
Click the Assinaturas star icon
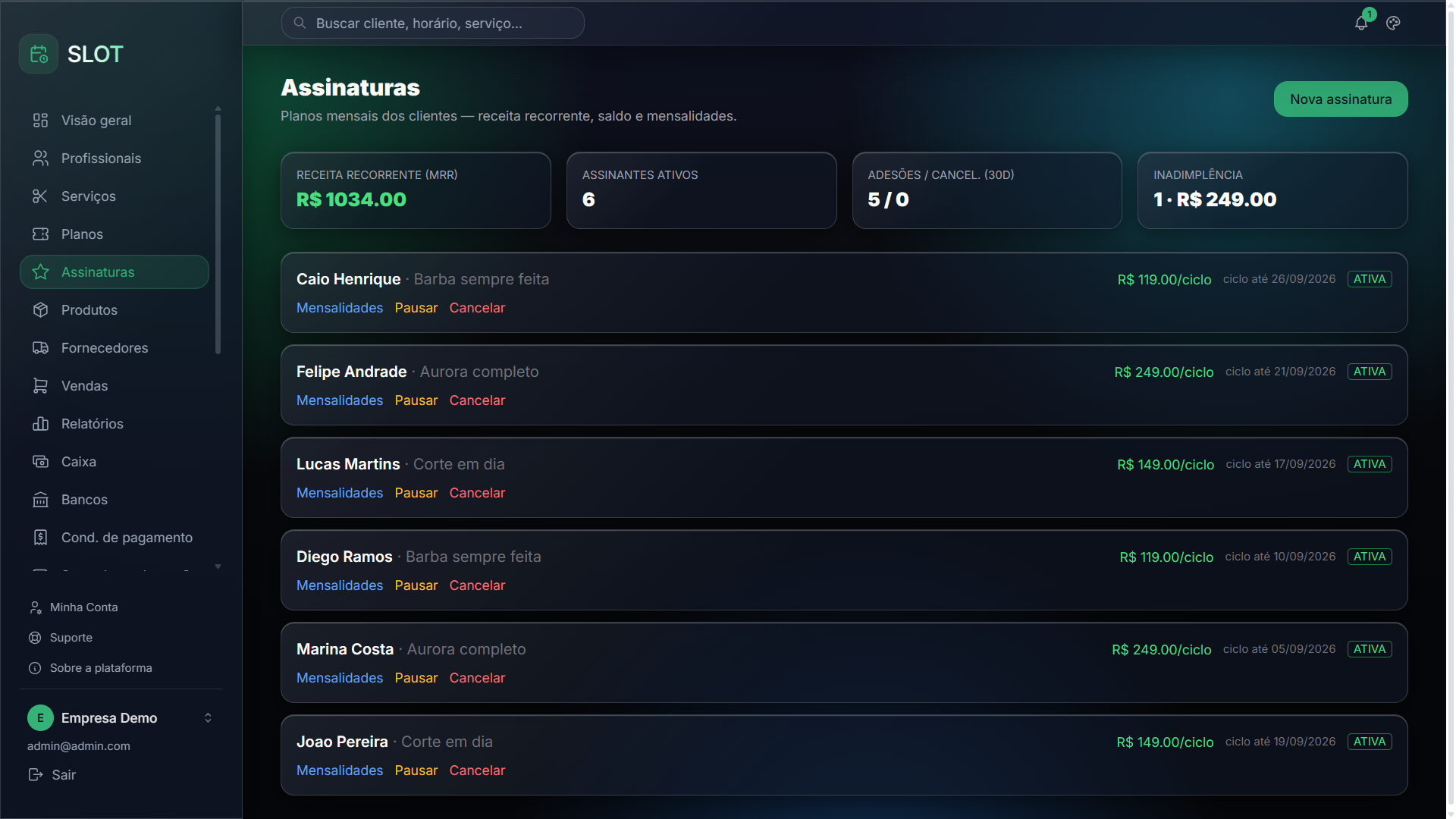pos(40,272)
